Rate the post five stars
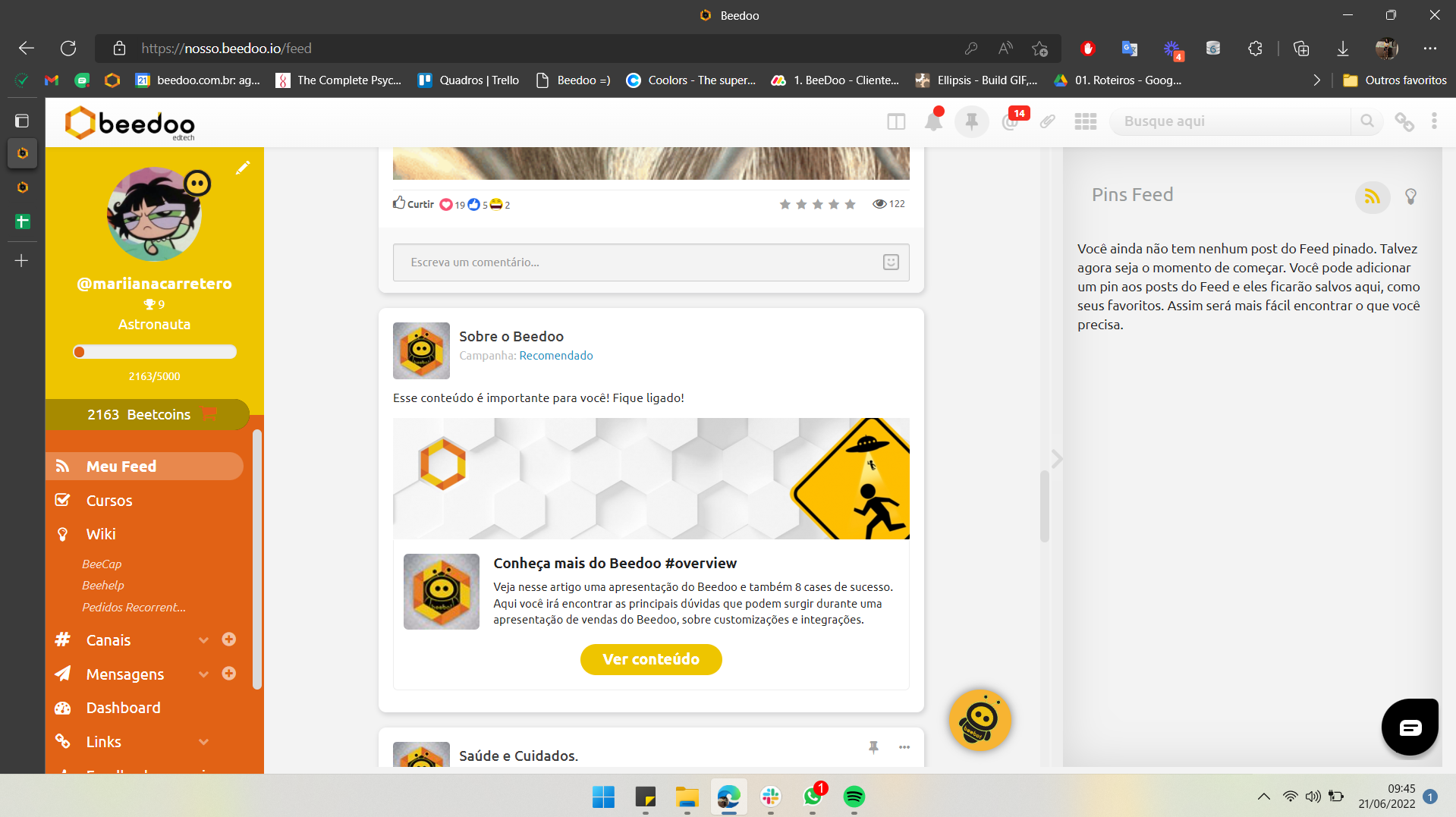 click(850, 203)
